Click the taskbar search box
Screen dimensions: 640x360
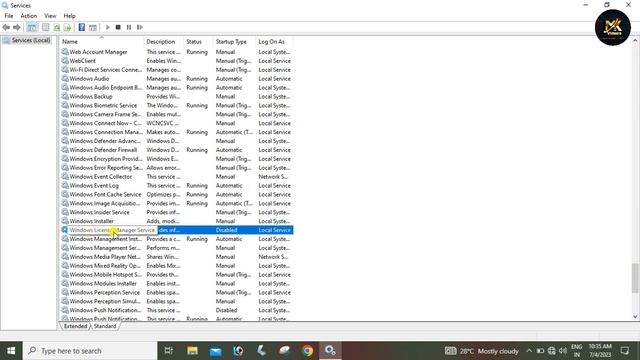click(x=90, y=351)
